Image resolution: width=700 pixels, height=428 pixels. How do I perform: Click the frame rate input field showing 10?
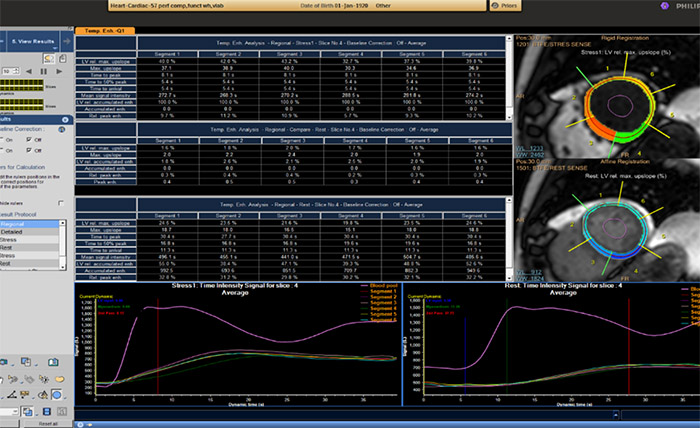click(7, 71)
